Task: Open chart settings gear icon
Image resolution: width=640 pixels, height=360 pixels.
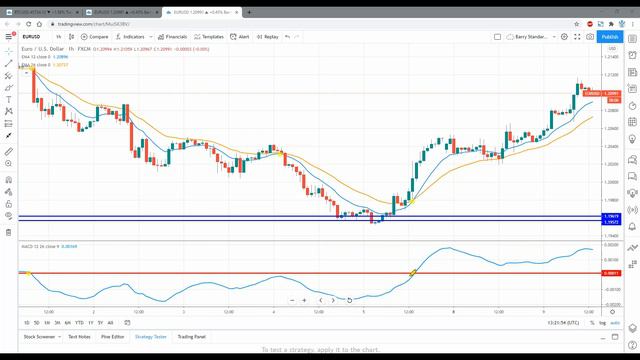Action: coord(564,37)
